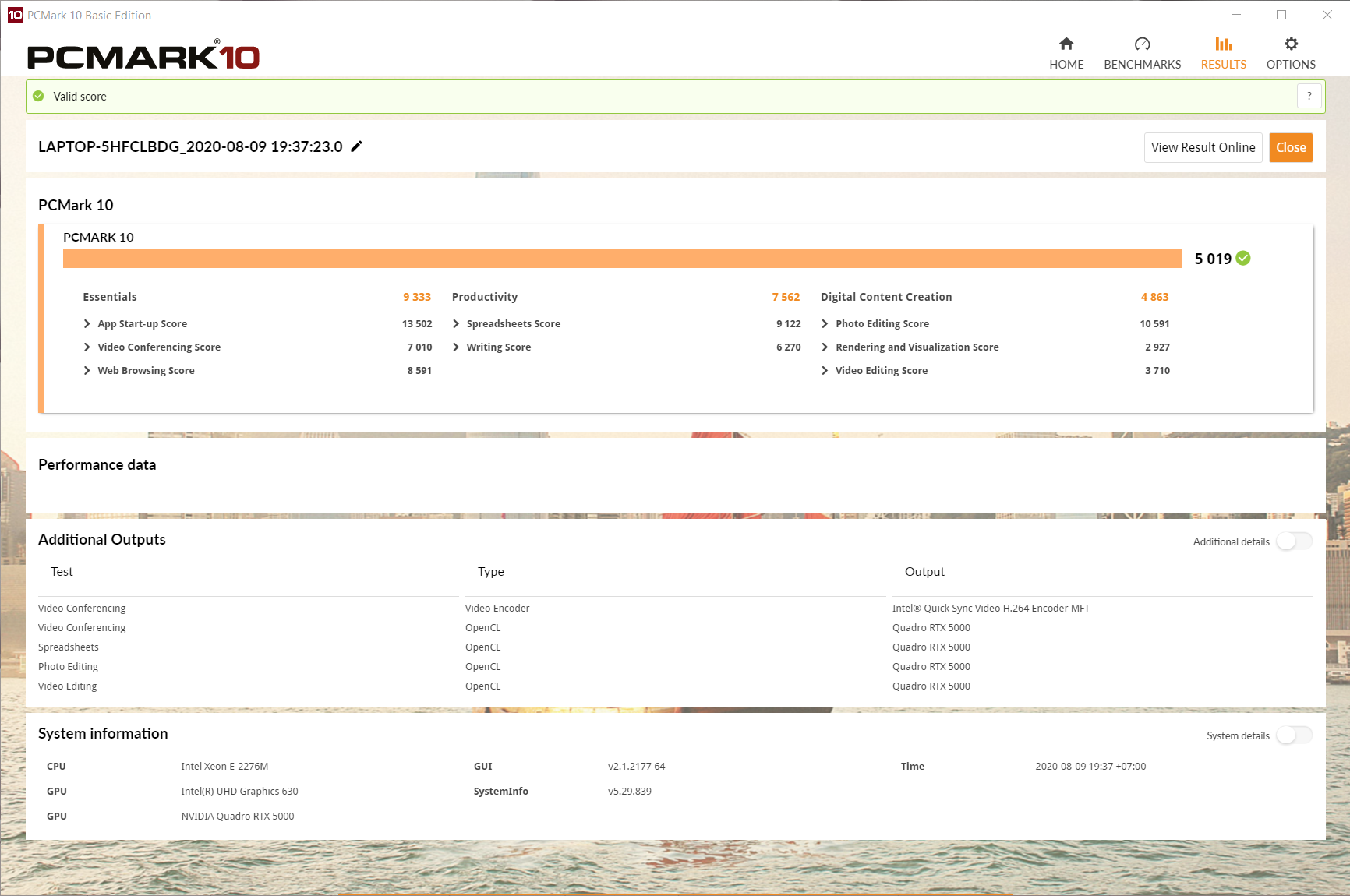Click the Spreadsheets score value 9 122
1350x896 pixels.
coord(788,323)
